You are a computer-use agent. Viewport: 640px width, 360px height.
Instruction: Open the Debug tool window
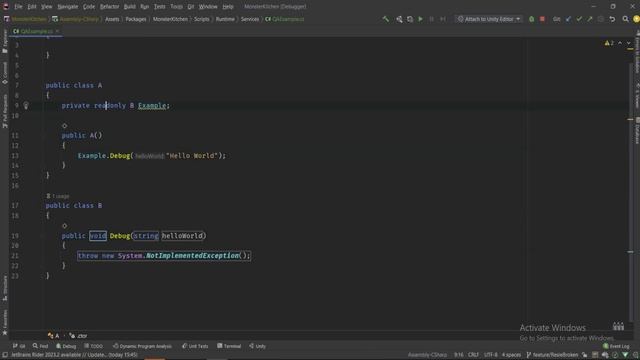tap(66, 346)
